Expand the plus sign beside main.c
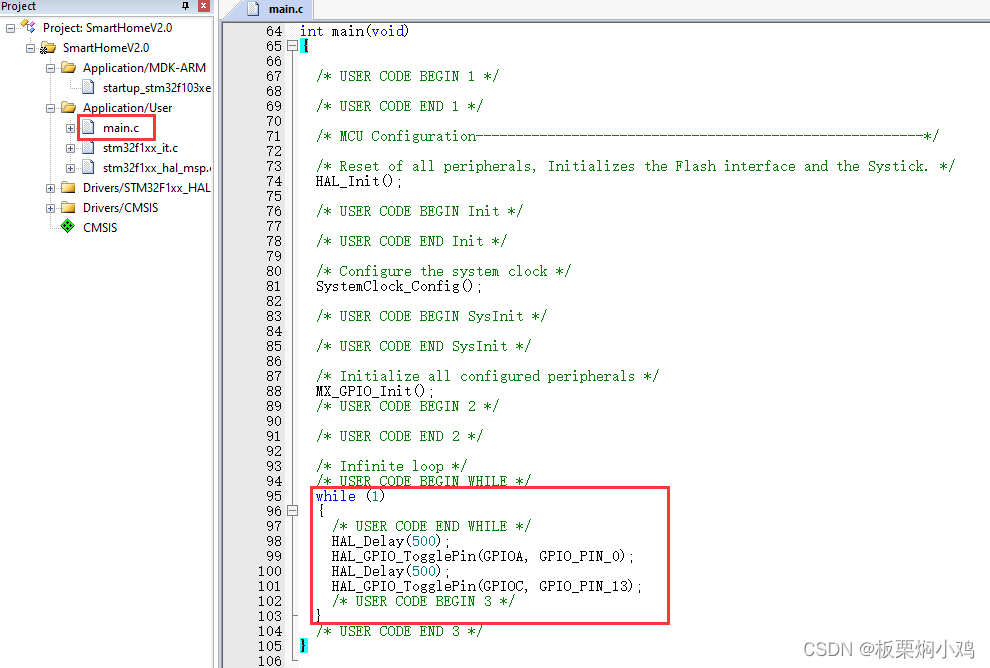 coord(69,128)
